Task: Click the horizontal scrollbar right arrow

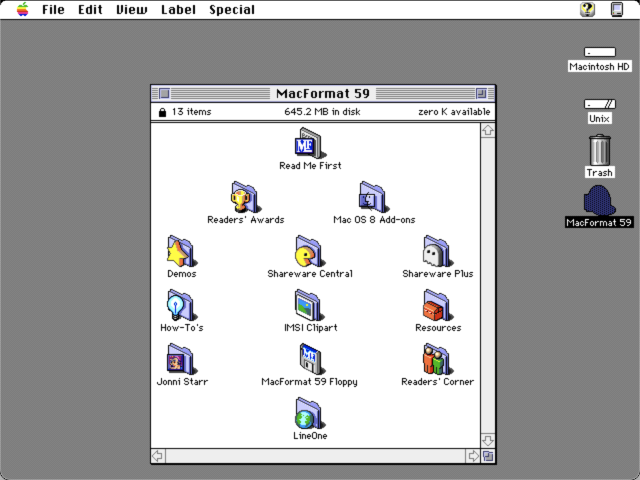Action: point(473,456)
